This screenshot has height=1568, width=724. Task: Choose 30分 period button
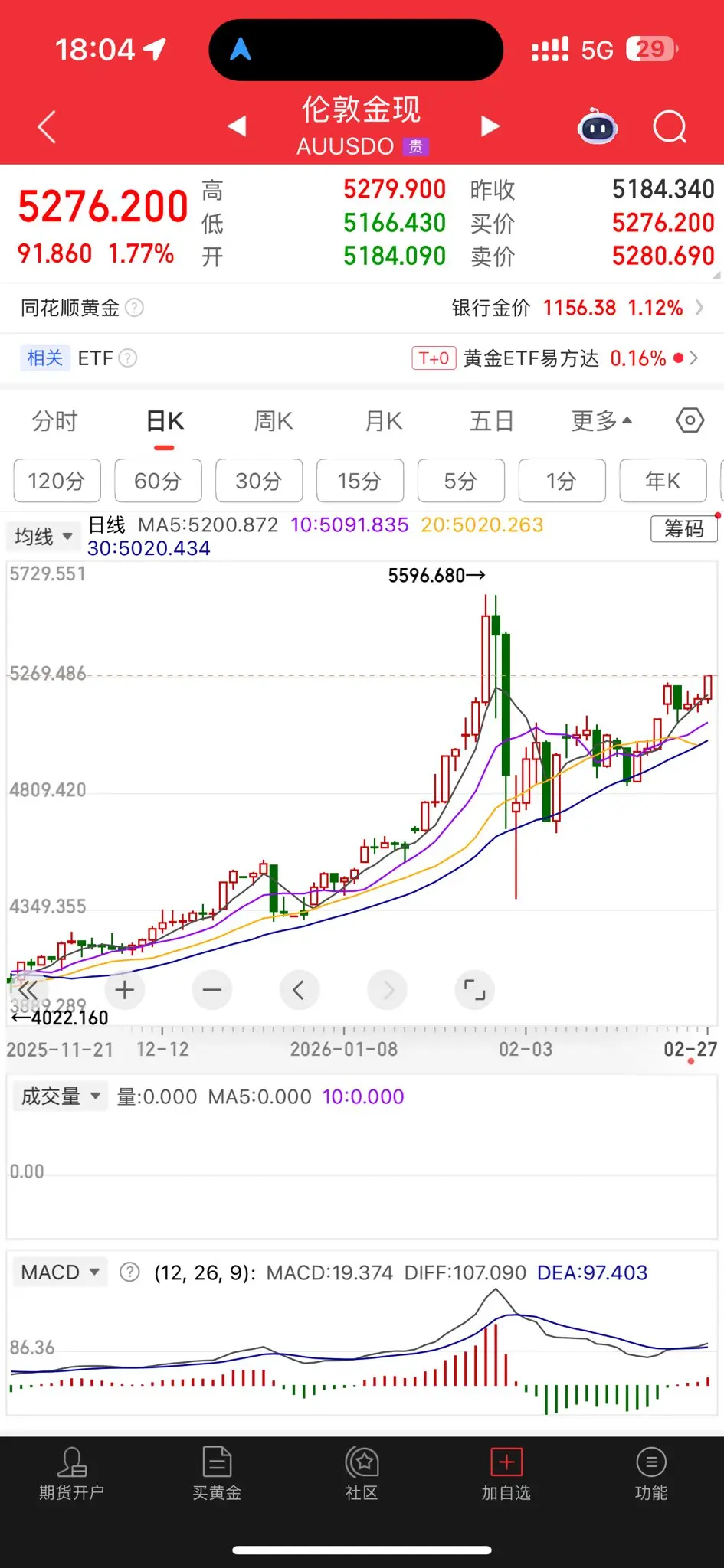point(259,481)
